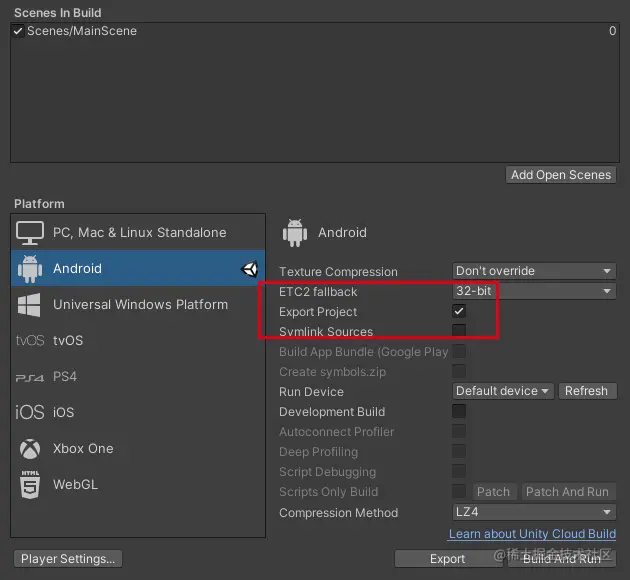Select PC, Mac & Linux Standalone platform

point(138,233)
